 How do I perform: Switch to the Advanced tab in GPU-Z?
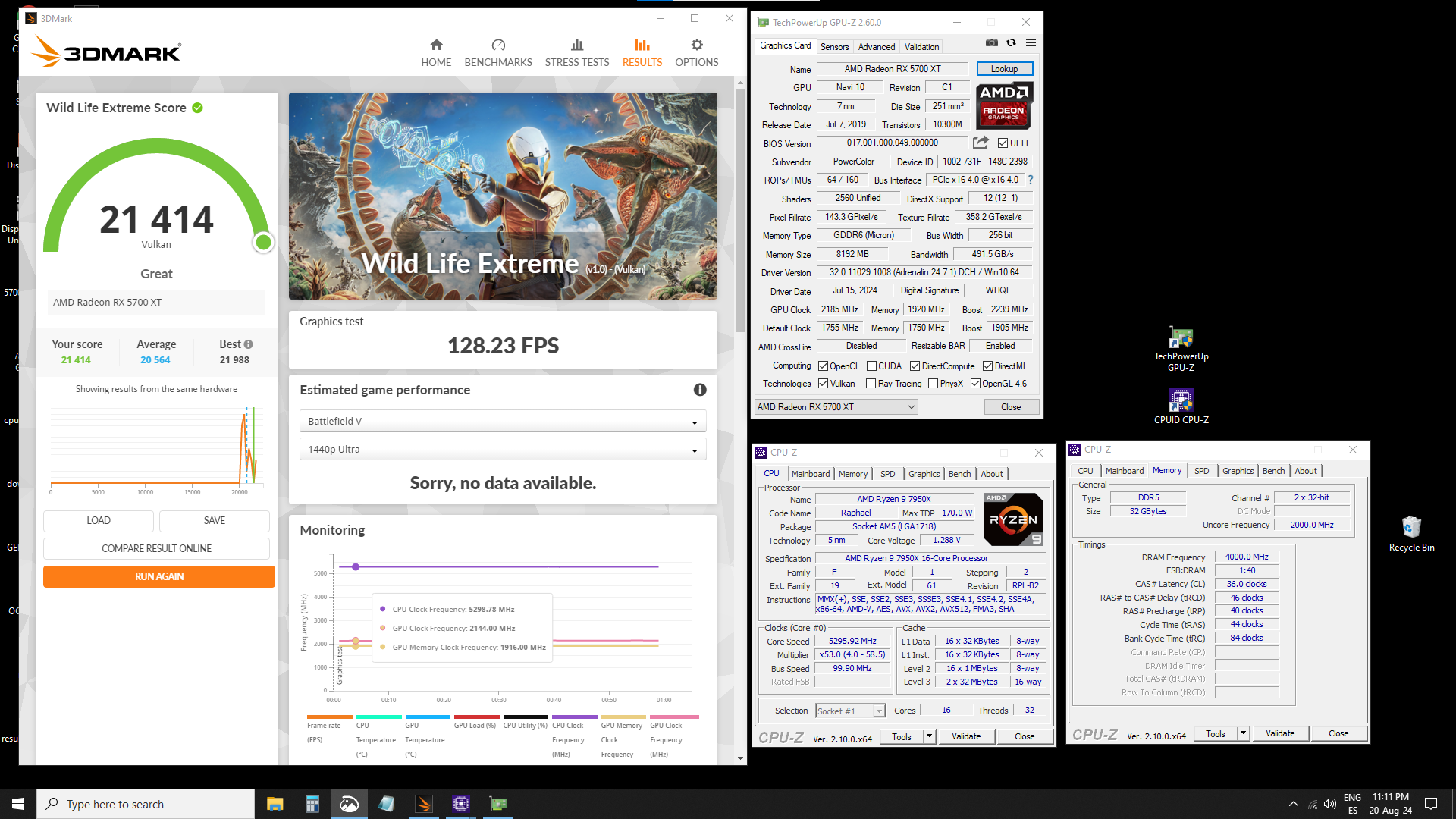(x=877, y=47)
